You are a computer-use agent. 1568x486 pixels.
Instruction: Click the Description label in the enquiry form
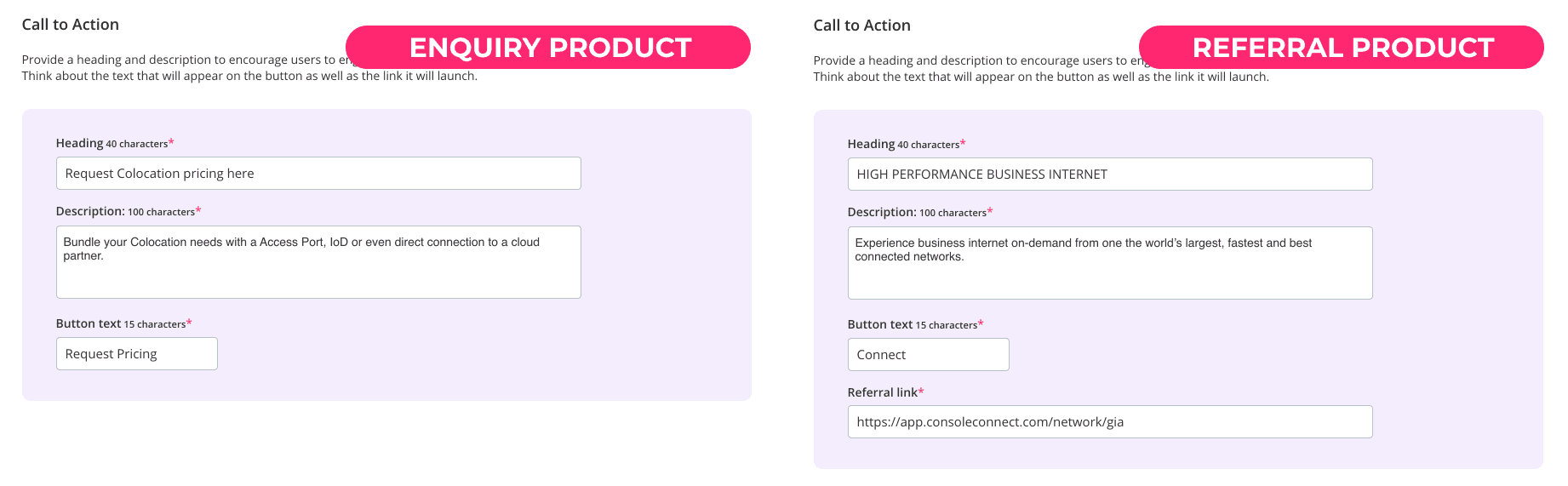[90, 211]
